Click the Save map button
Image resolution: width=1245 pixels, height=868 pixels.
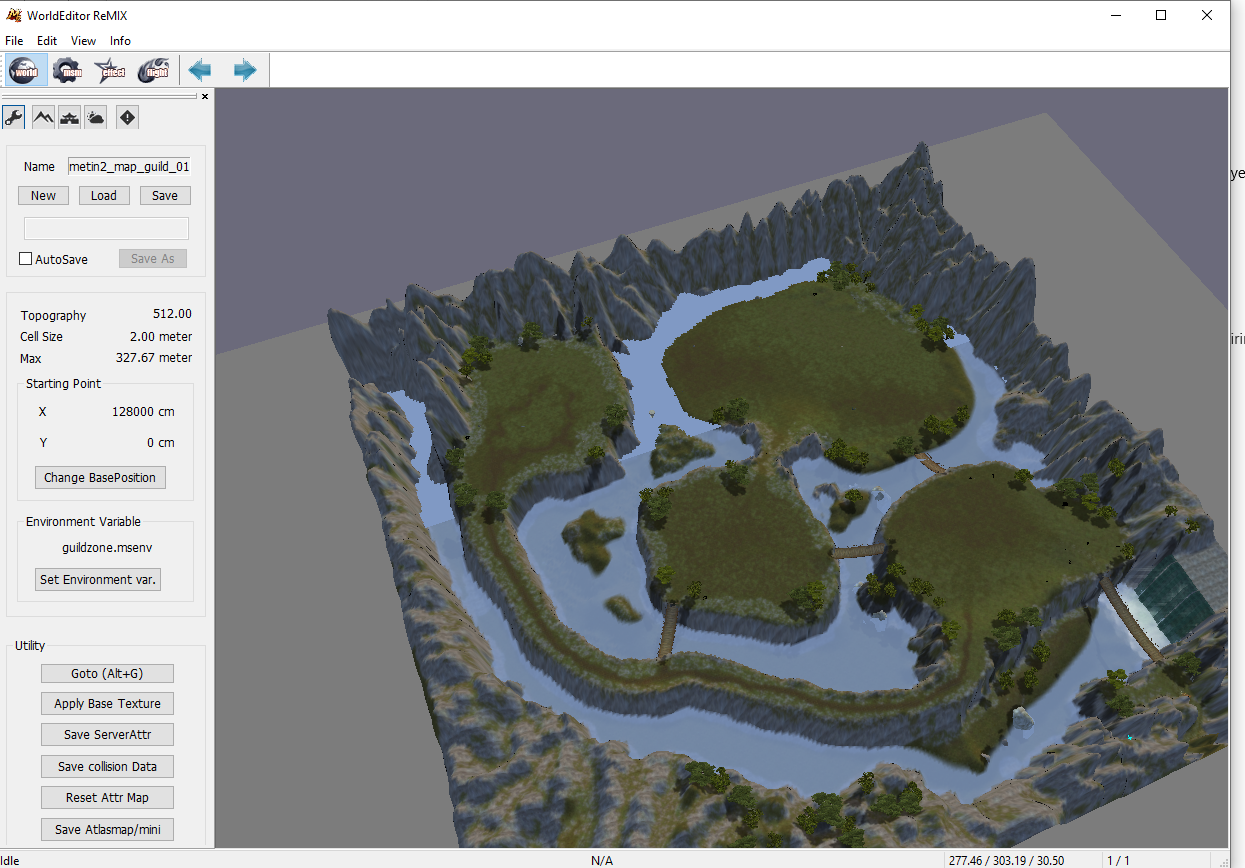pos(165,196)
